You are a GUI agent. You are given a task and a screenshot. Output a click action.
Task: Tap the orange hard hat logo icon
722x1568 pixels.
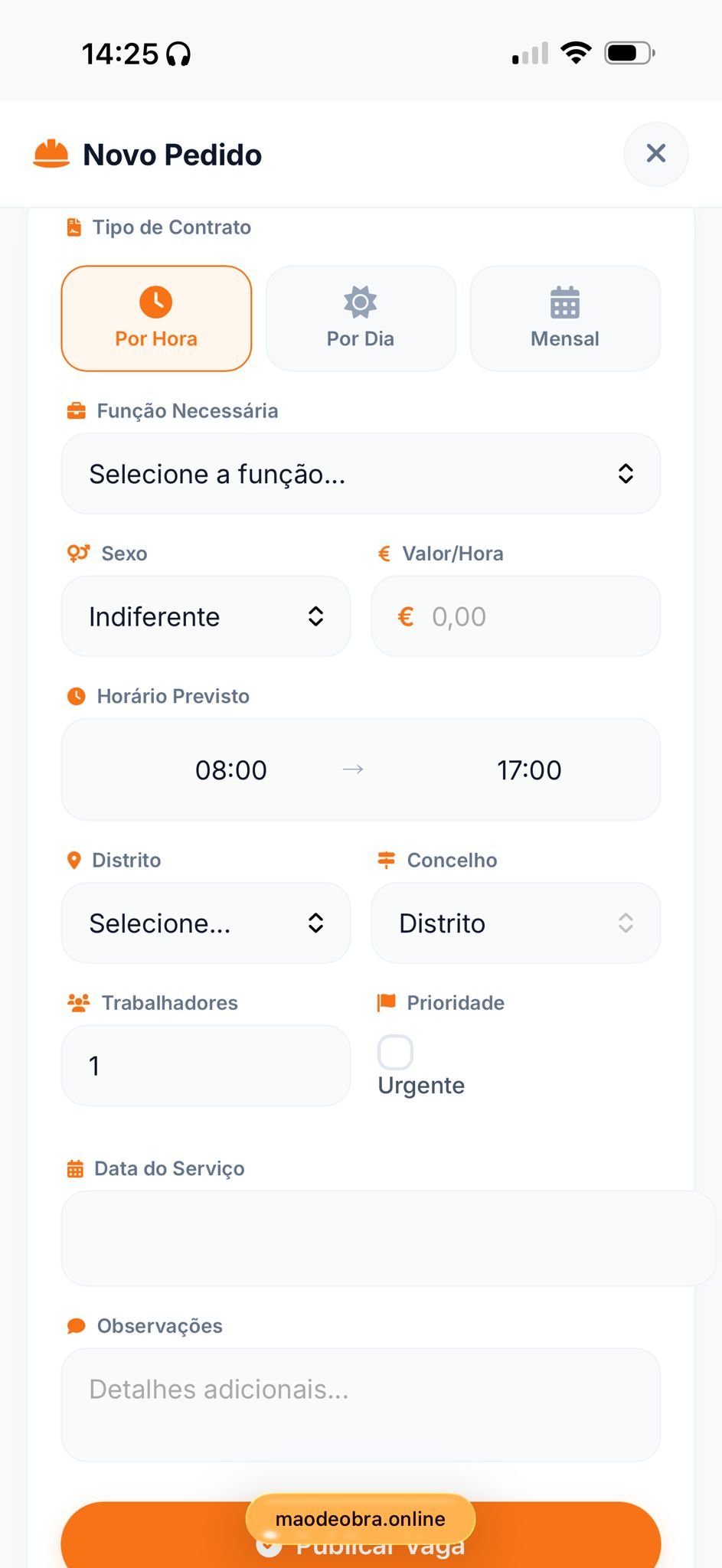pyautogui.click(x=51, y=154)
